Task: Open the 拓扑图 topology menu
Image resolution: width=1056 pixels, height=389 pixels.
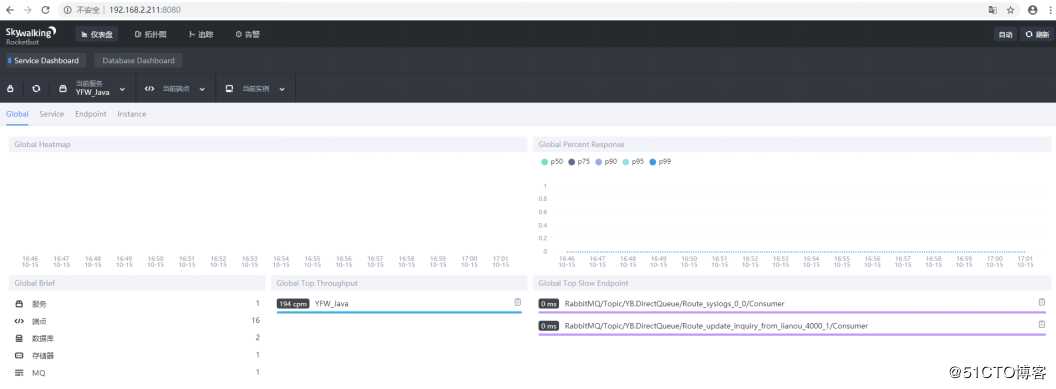Action: pos(150,34)
